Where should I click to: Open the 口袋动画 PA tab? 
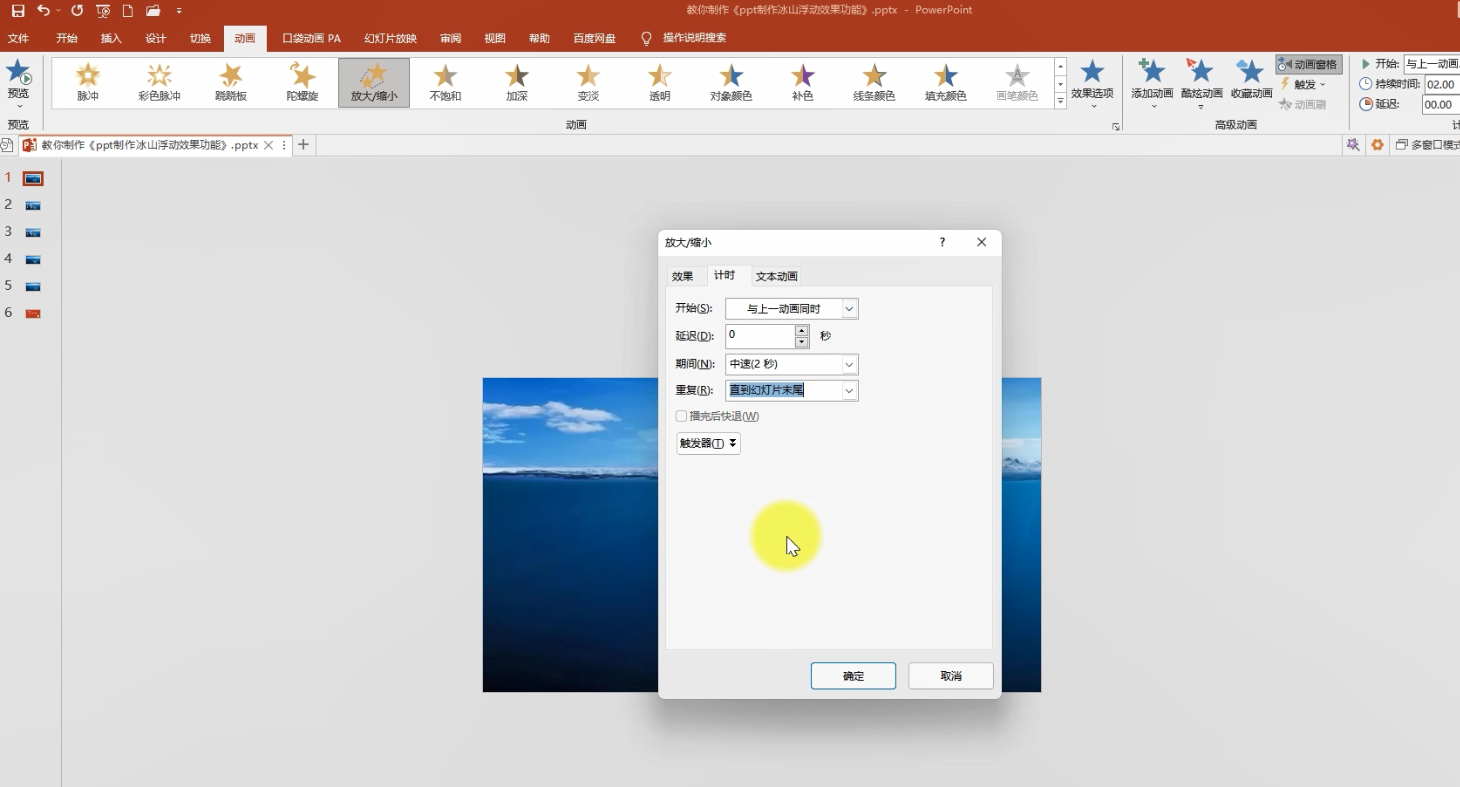point(311,38)
